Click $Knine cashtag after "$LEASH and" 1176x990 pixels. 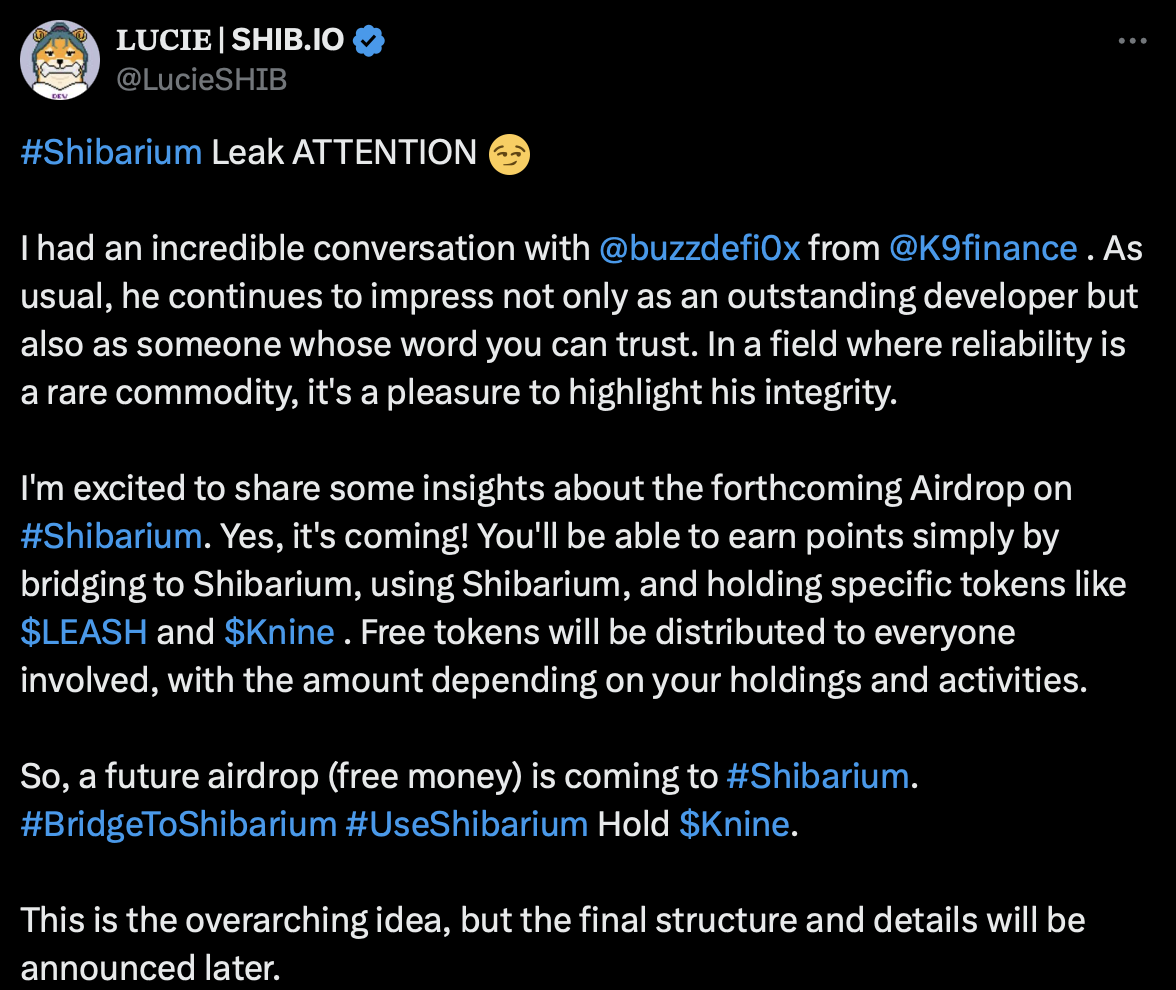coord(279,633)
